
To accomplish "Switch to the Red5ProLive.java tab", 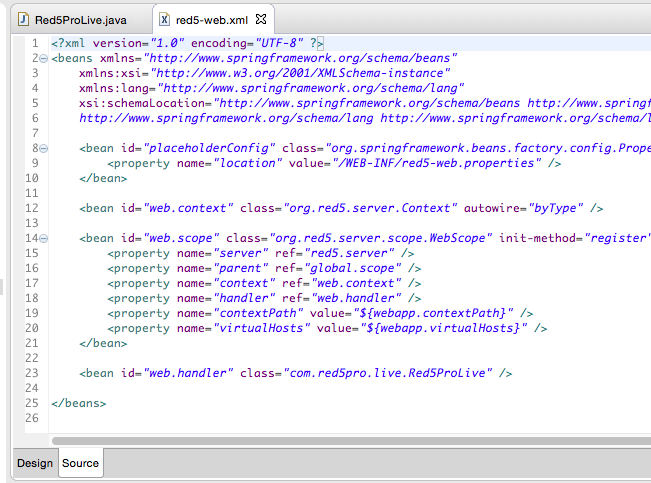I will [80, 20].
